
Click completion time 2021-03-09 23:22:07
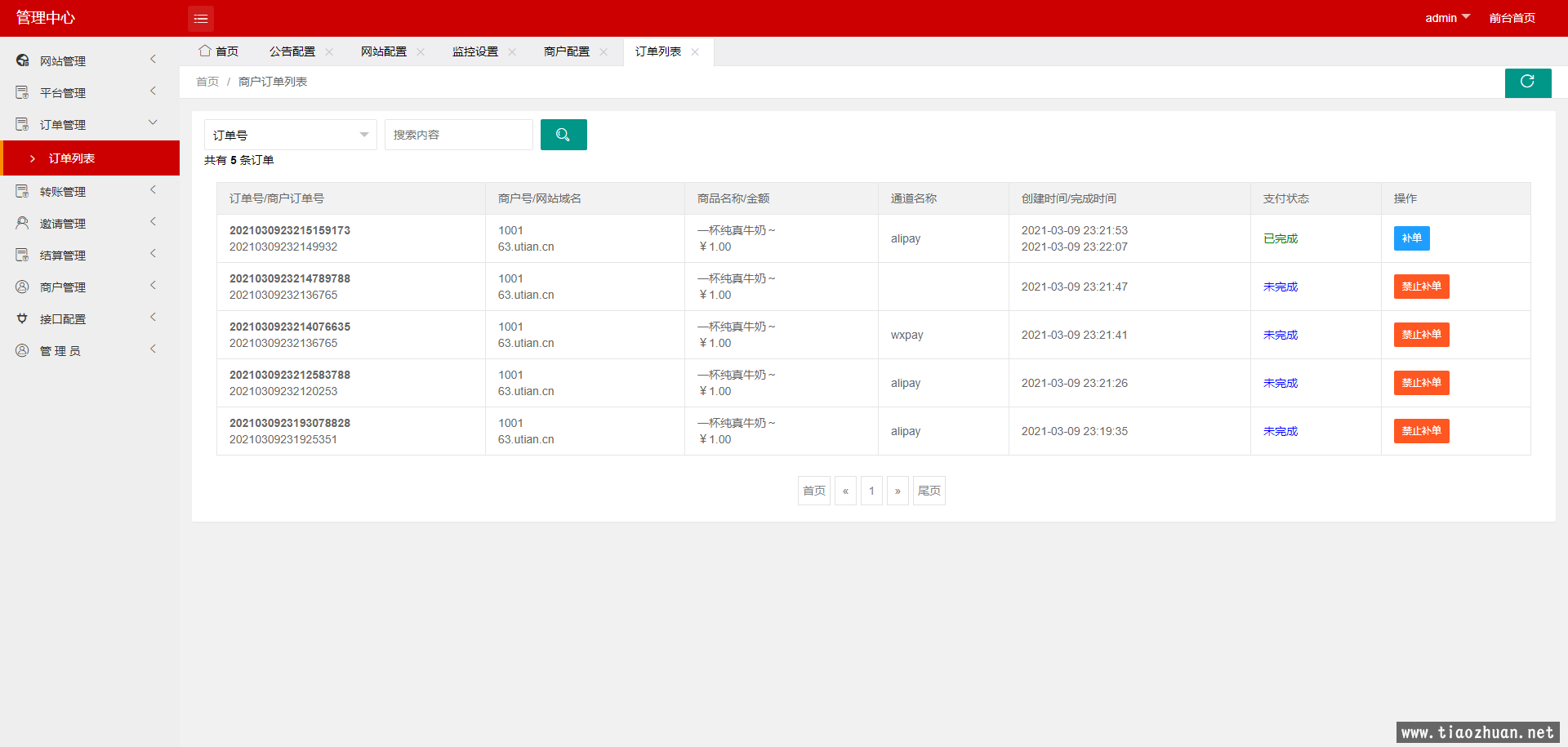point(1075,247)
